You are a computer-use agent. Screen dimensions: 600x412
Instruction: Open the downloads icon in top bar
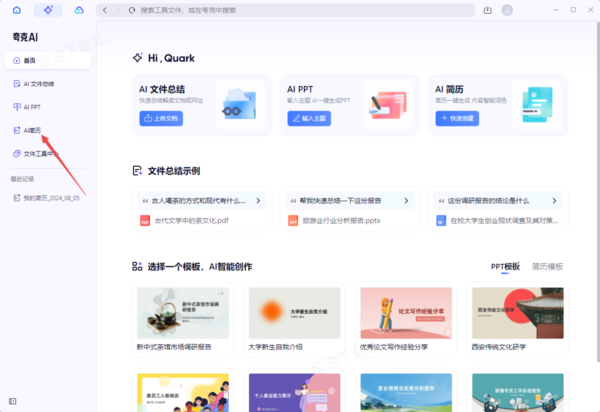coord(488,10)
